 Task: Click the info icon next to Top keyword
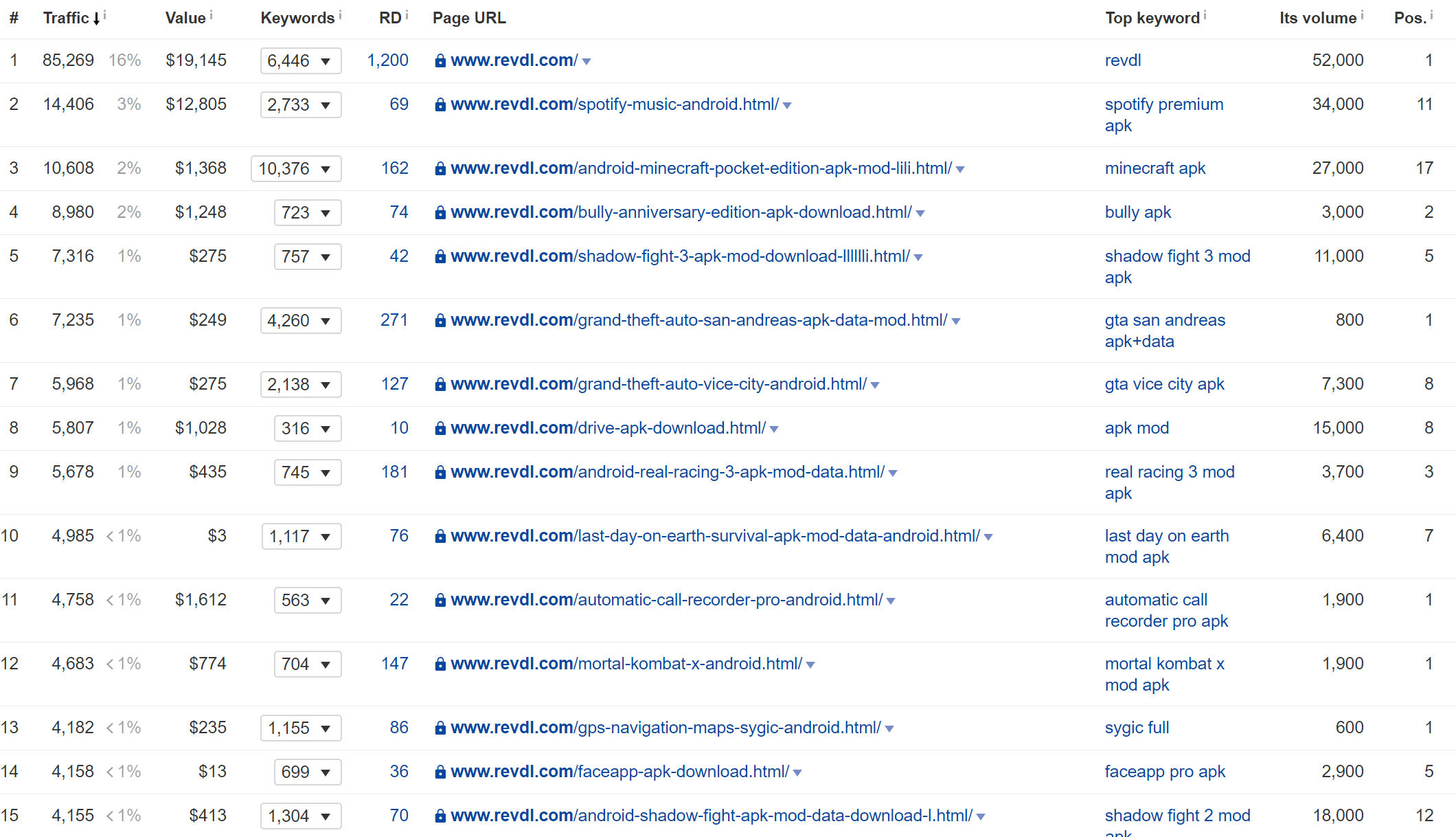pos(1205,14)
